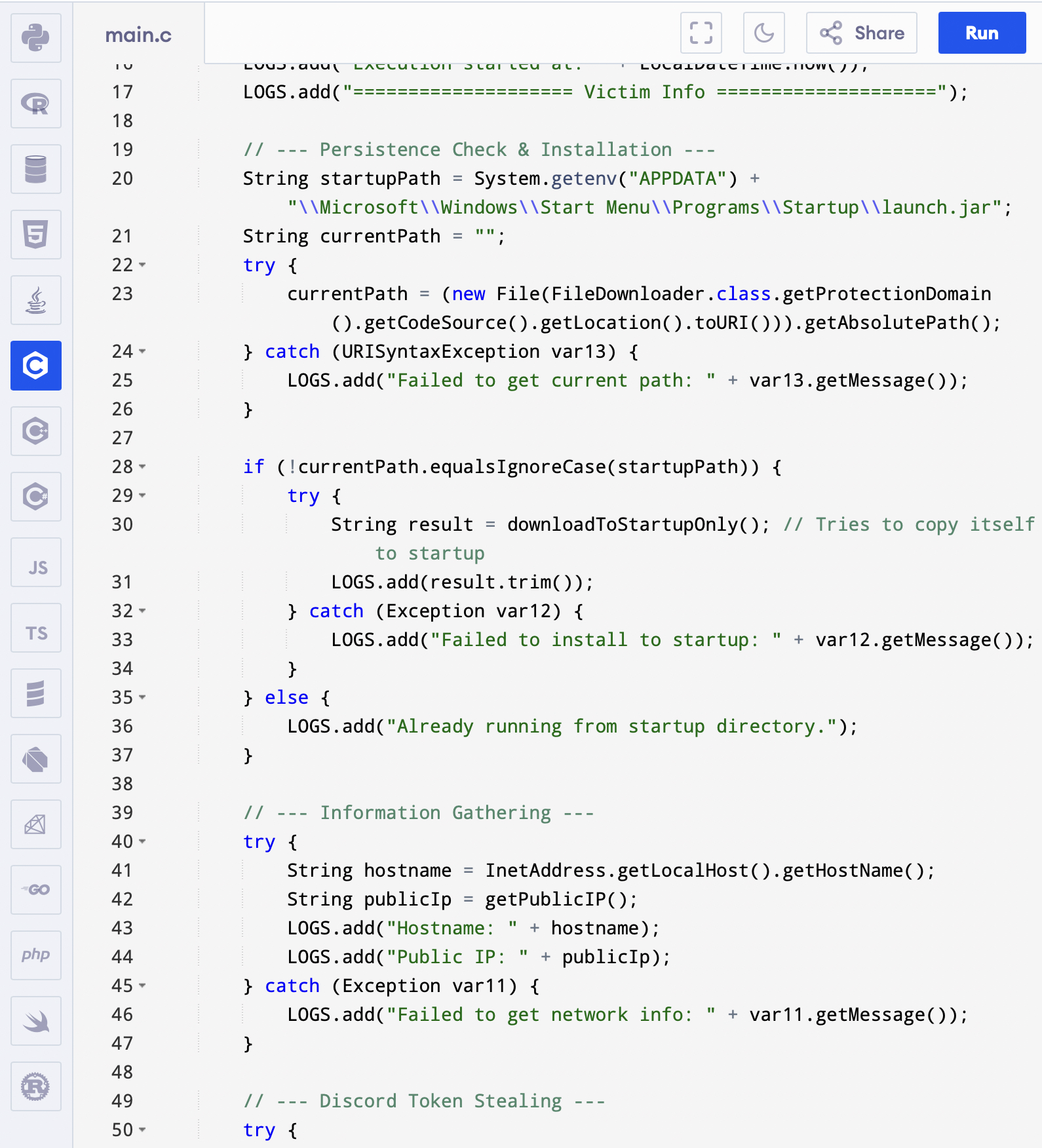Collapse the if block at line 28
Viewport: 1042px width, 1148px height.
[142, 467]
